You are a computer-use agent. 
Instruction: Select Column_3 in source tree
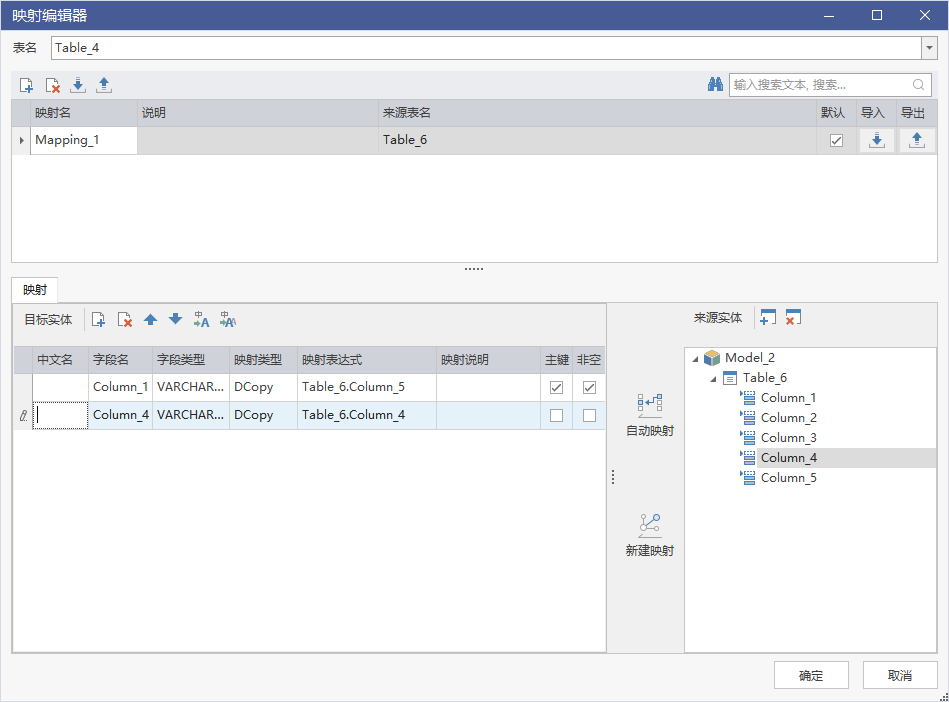(788, 438)
